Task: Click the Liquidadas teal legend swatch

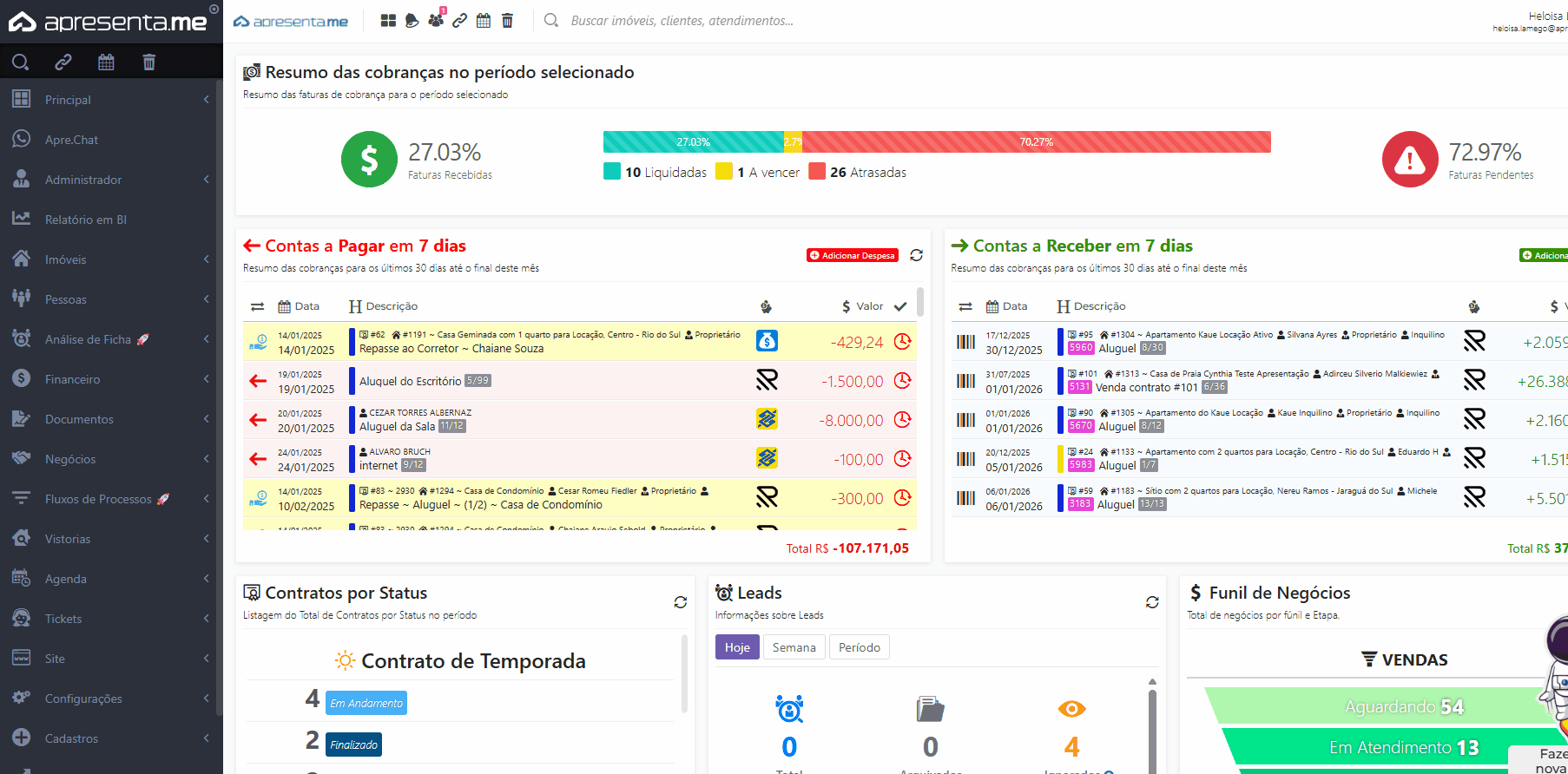Action: point(611,171)
